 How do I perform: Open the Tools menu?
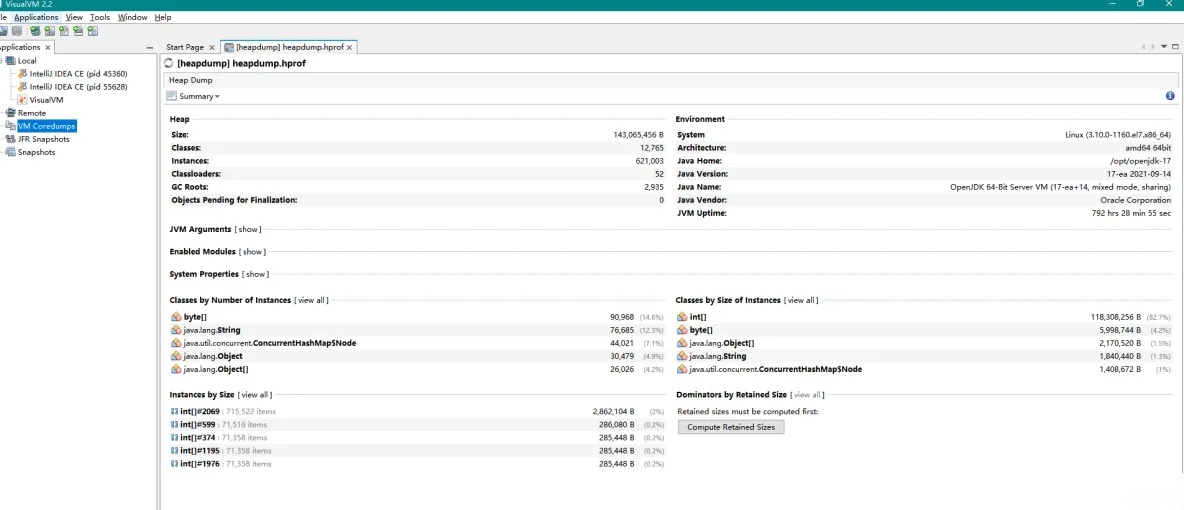click(x=100, y=17)
